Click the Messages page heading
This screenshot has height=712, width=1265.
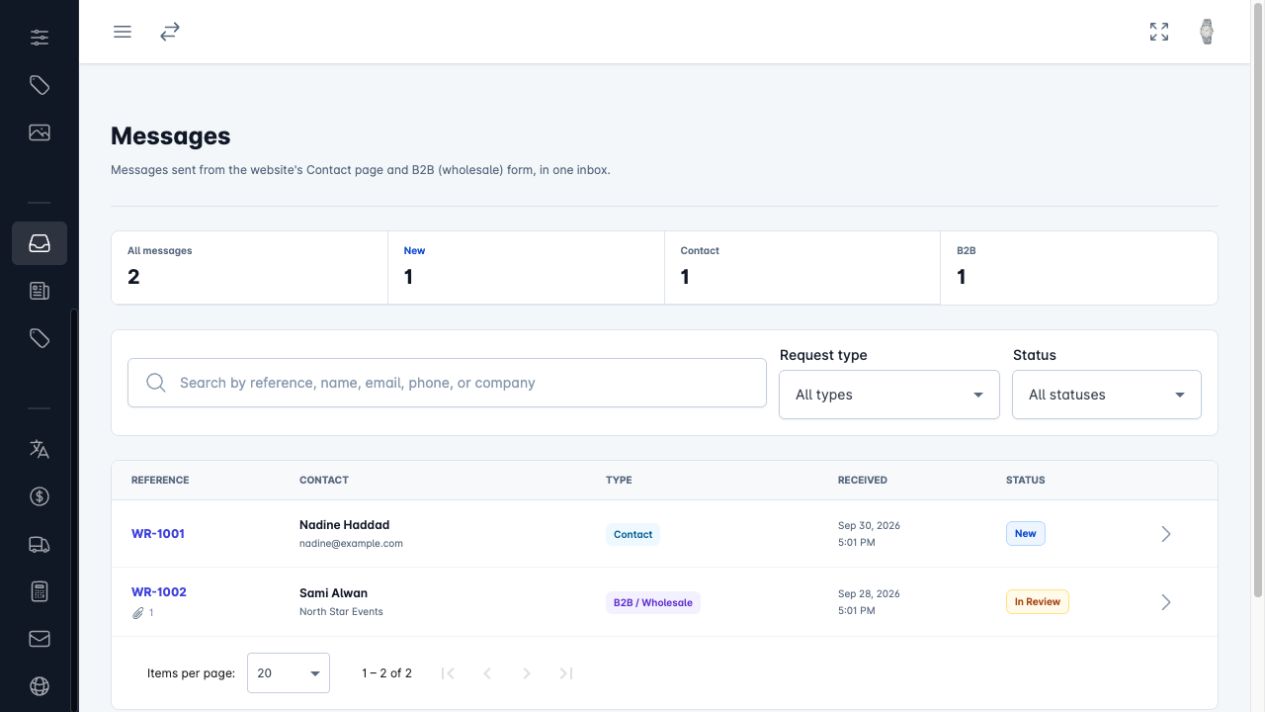point(170,136)
